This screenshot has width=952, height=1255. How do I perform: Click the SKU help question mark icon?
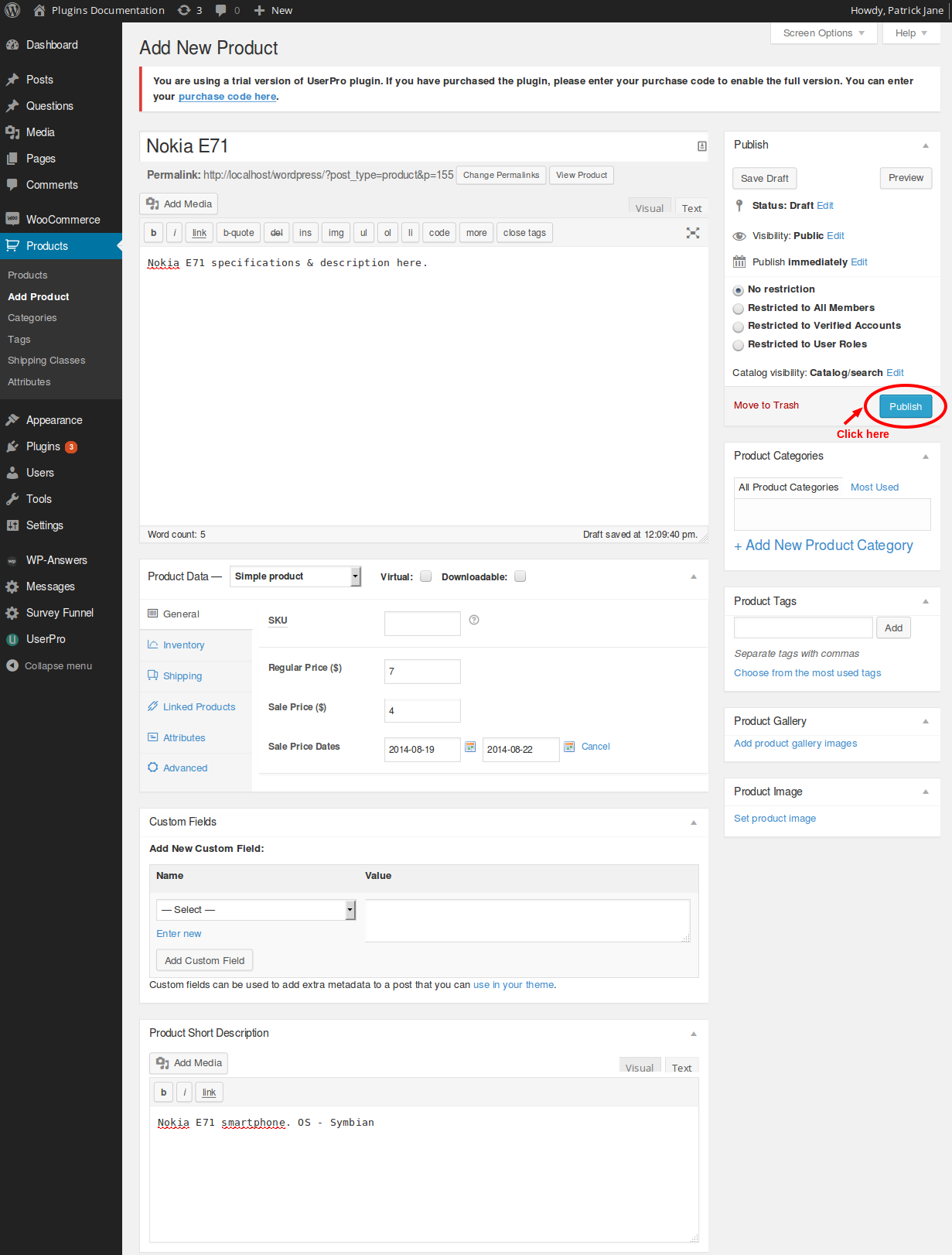[x=474, y=620]
